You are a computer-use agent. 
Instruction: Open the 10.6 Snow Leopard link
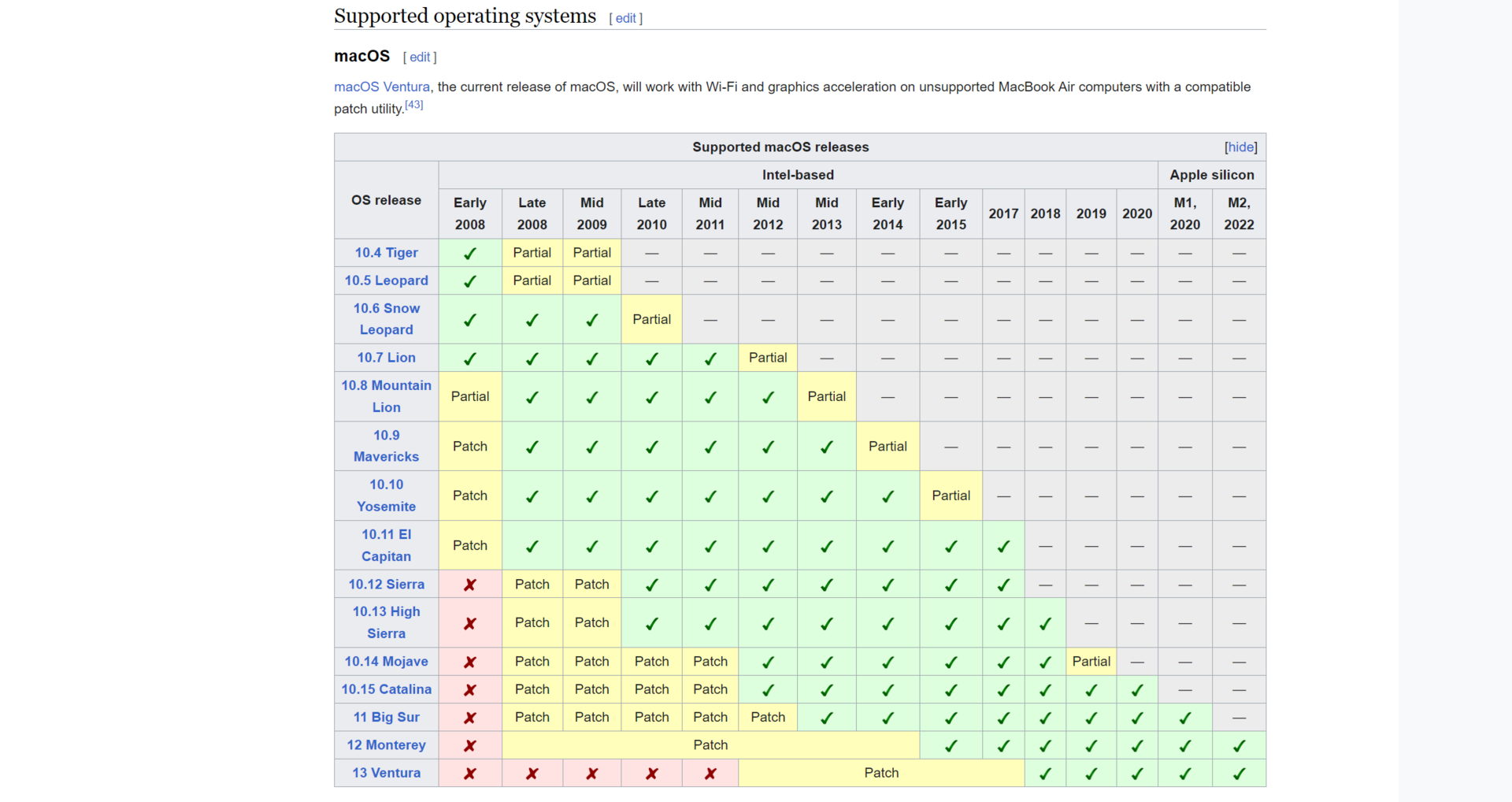pos(386,319)
